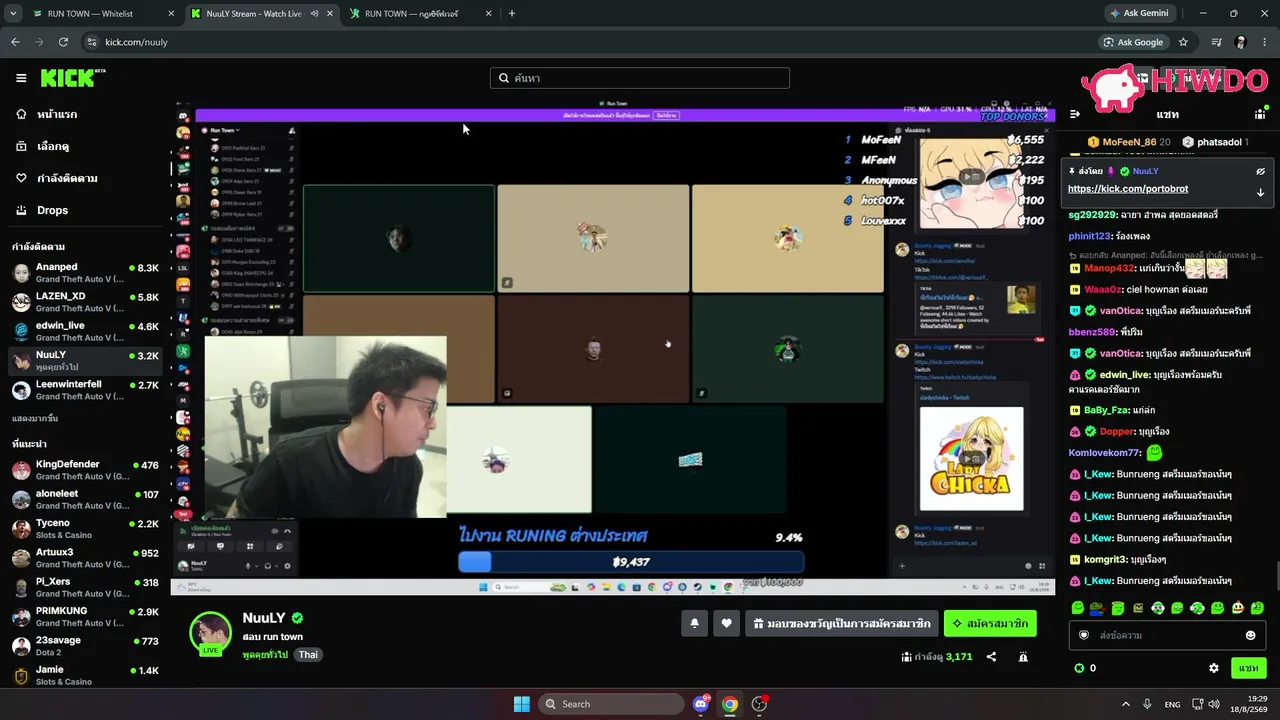The image size is (1280, 720).
Task: Open a new browser tab
Action: click(x=512, y=14)
